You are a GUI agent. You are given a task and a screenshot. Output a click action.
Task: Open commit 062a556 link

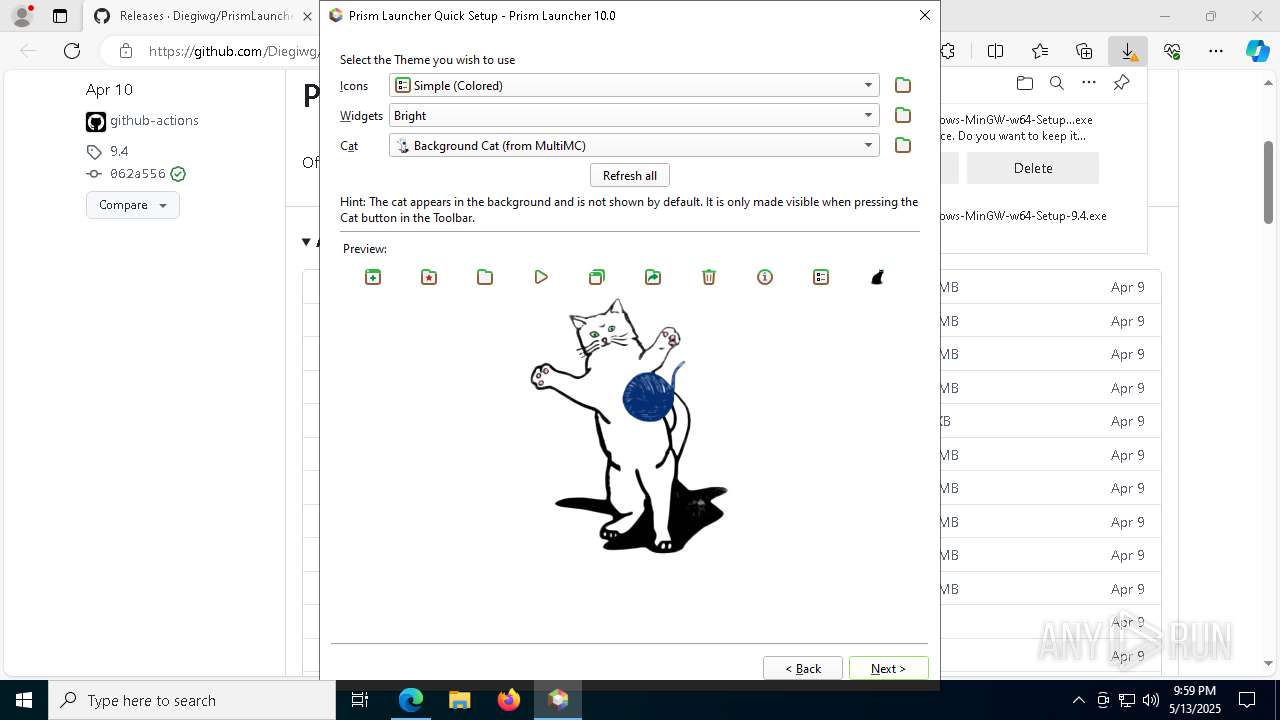[138, 174]
